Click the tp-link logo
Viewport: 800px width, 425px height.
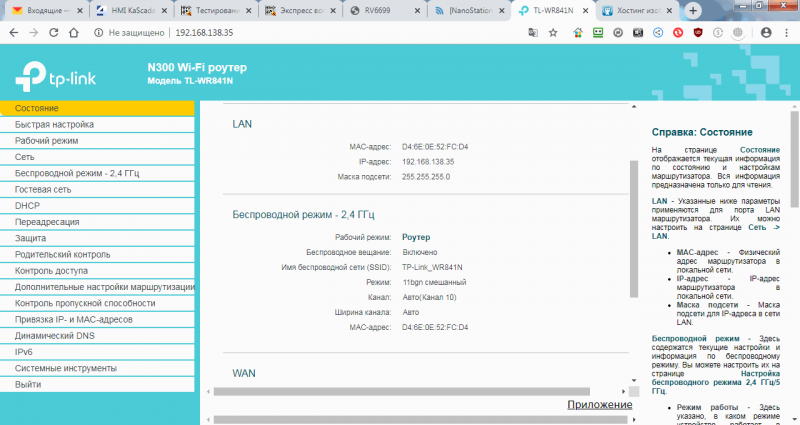tap(56, 77)
